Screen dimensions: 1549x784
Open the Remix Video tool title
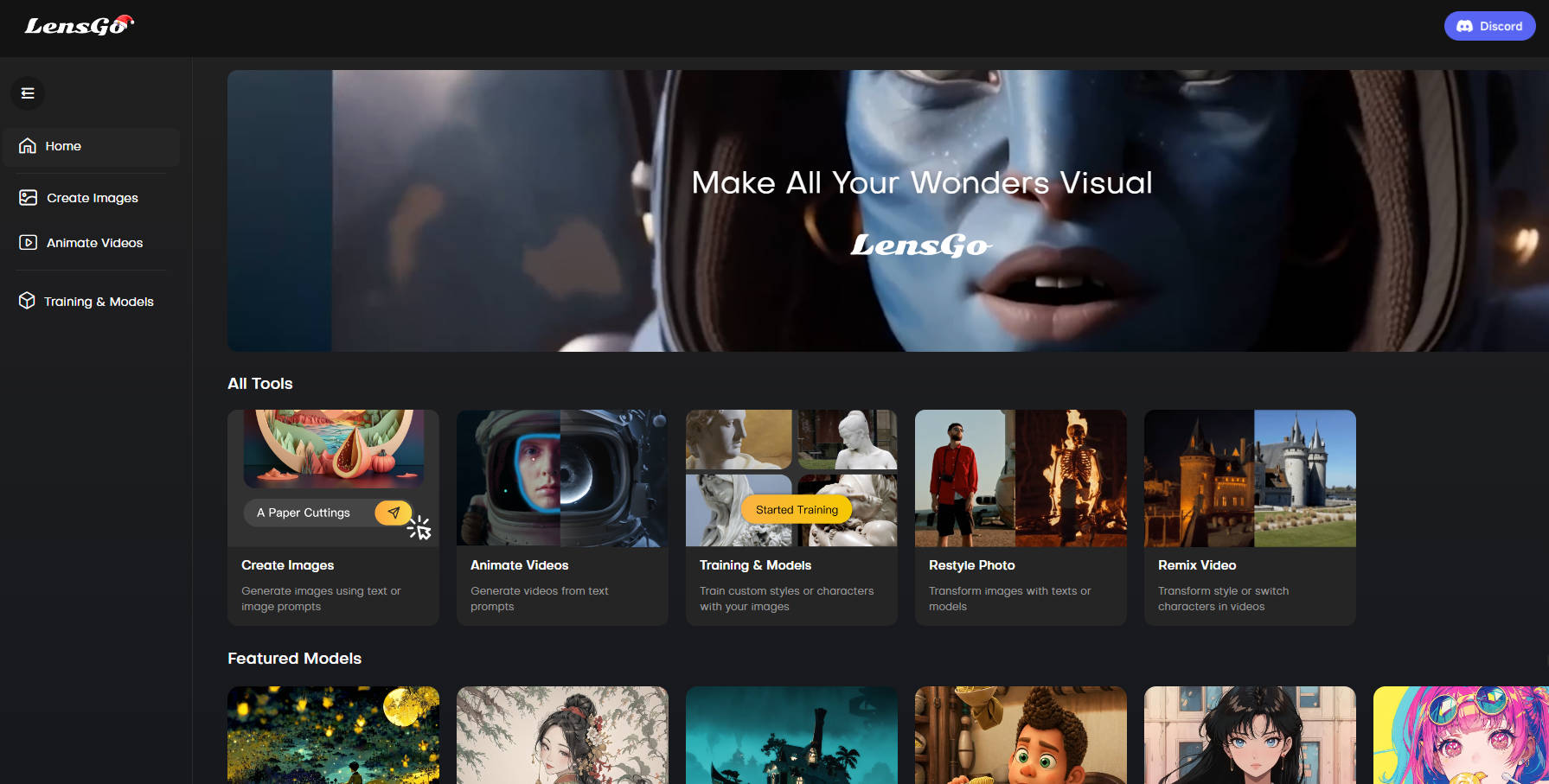click(1196, 565)
